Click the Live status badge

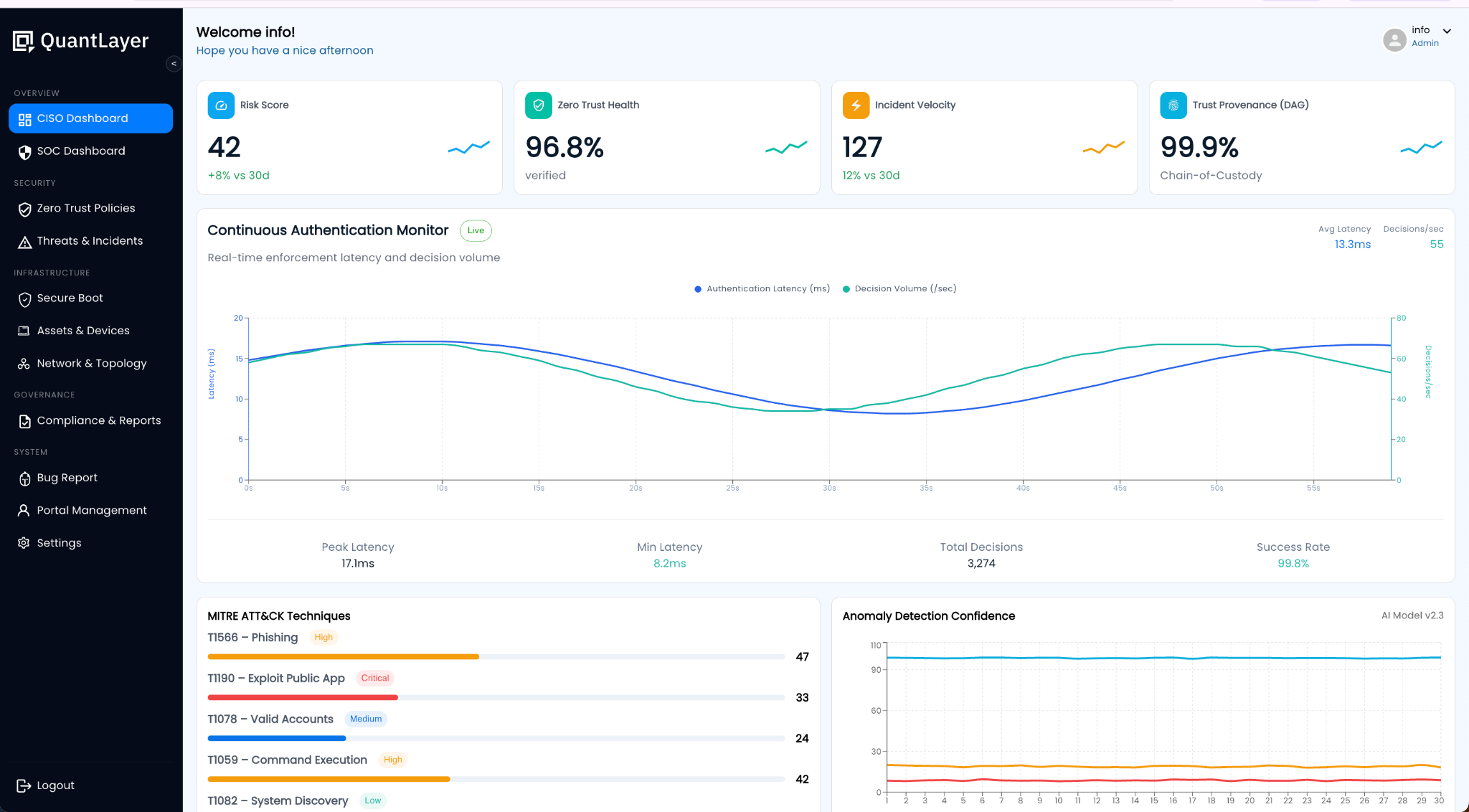click(475, 230)
